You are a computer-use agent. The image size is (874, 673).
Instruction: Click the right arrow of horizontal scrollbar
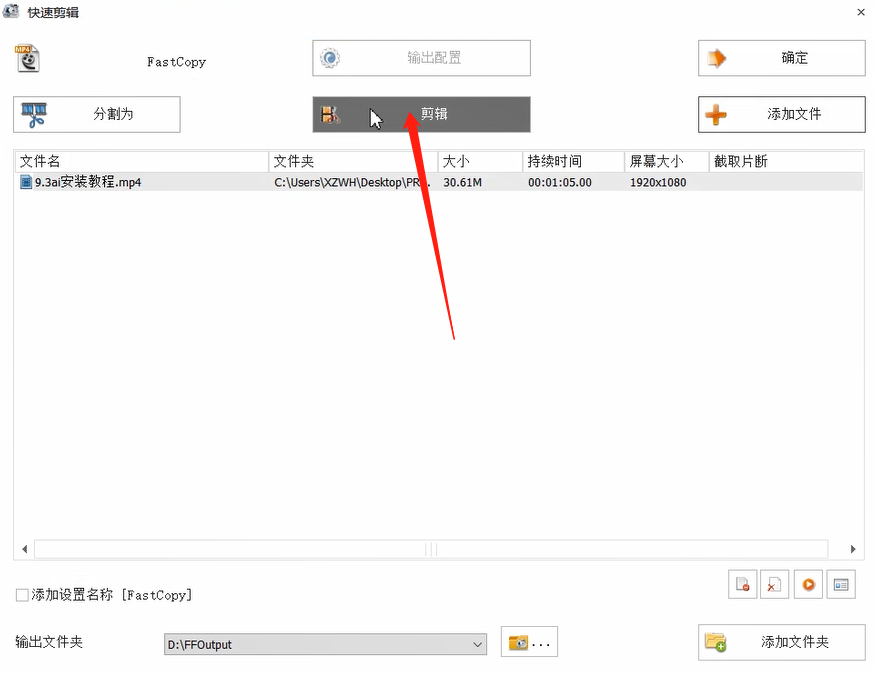[853, 549]
